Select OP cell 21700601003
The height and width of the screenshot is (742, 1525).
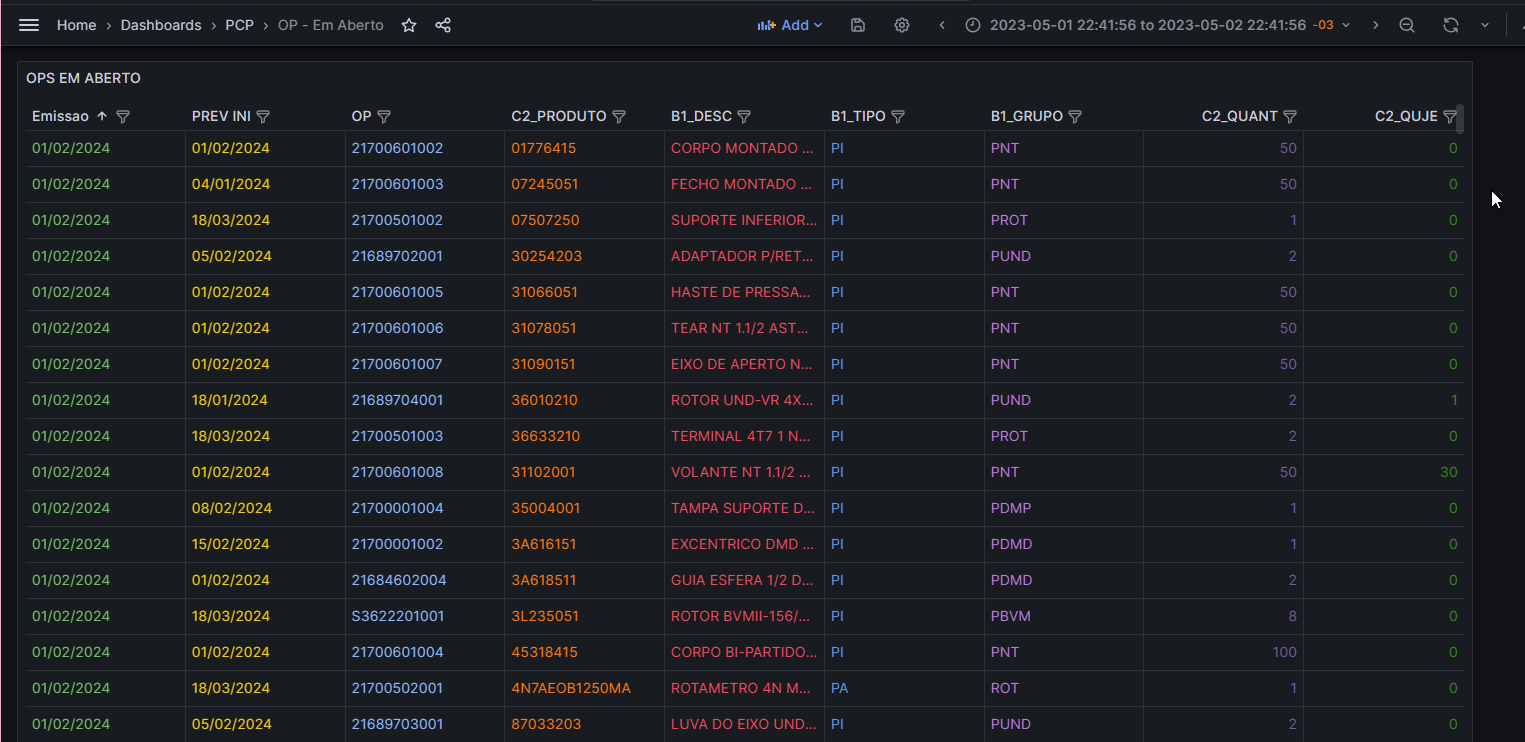pyautogui.click(x=397, y=184)
